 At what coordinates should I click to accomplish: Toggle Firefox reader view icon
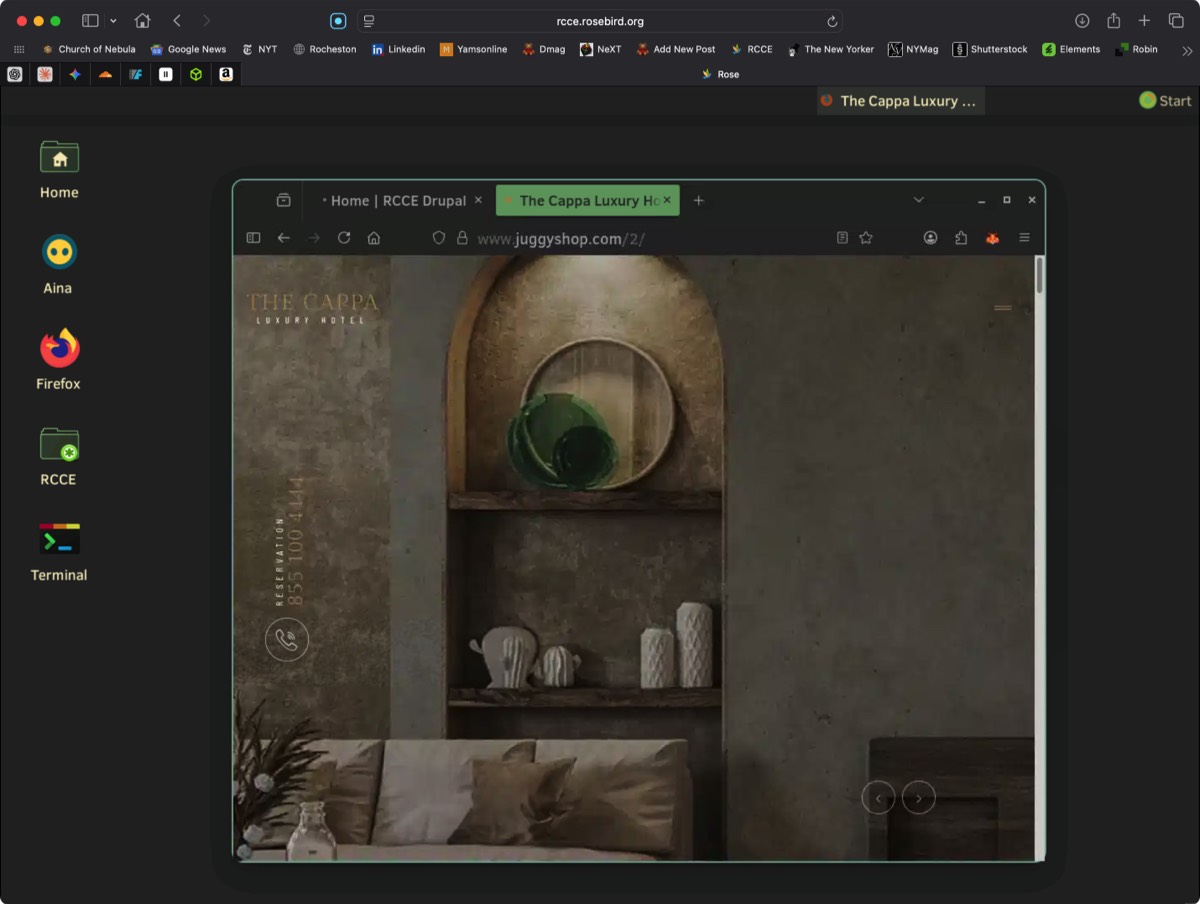(842, 238)
